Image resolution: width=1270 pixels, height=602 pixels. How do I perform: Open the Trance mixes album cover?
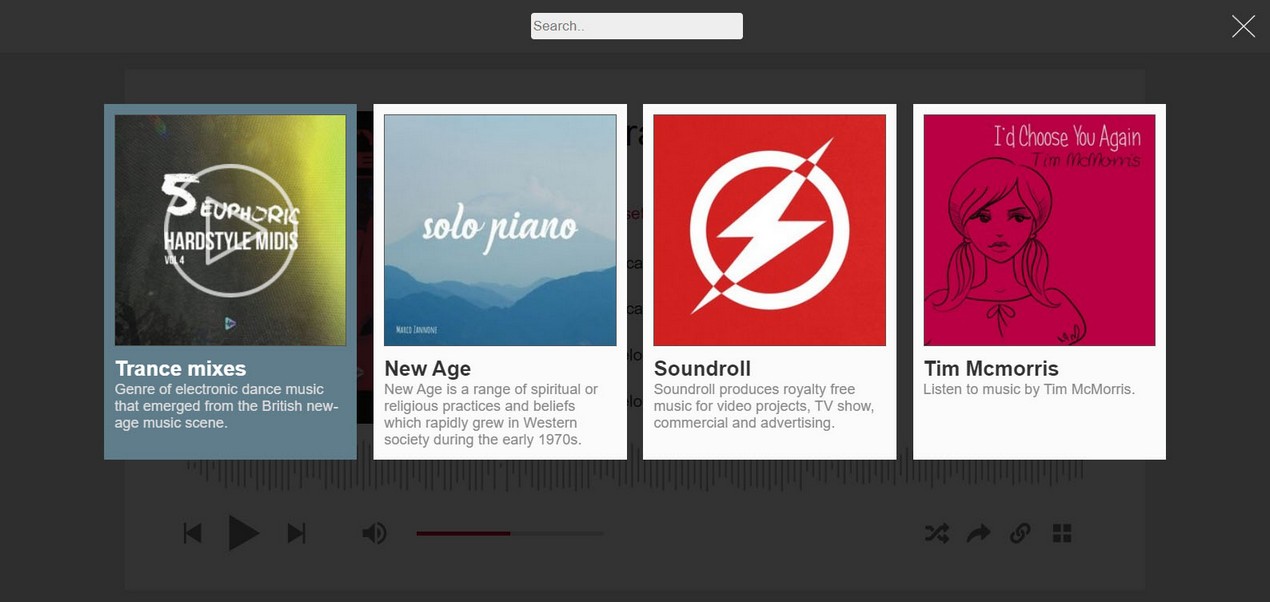(x=230, y=230)
